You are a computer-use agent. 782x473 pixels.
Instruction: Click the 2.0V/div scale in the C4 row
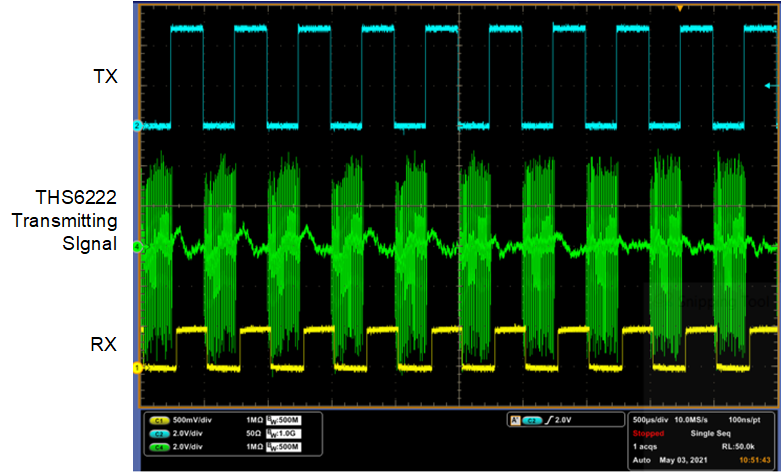click(188, 447)
